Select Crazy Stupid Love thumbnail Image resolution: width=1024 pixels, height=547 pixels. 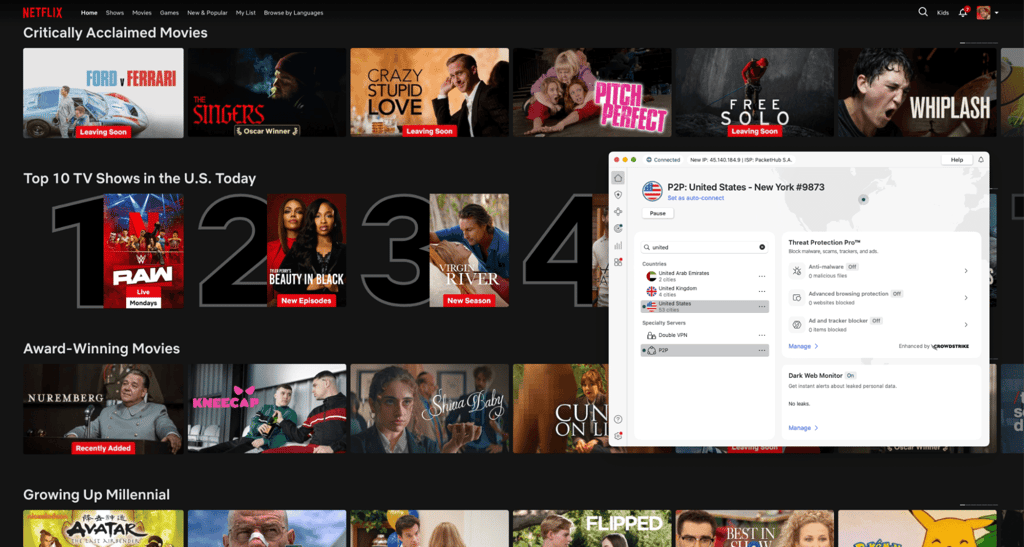click(429, 93)
